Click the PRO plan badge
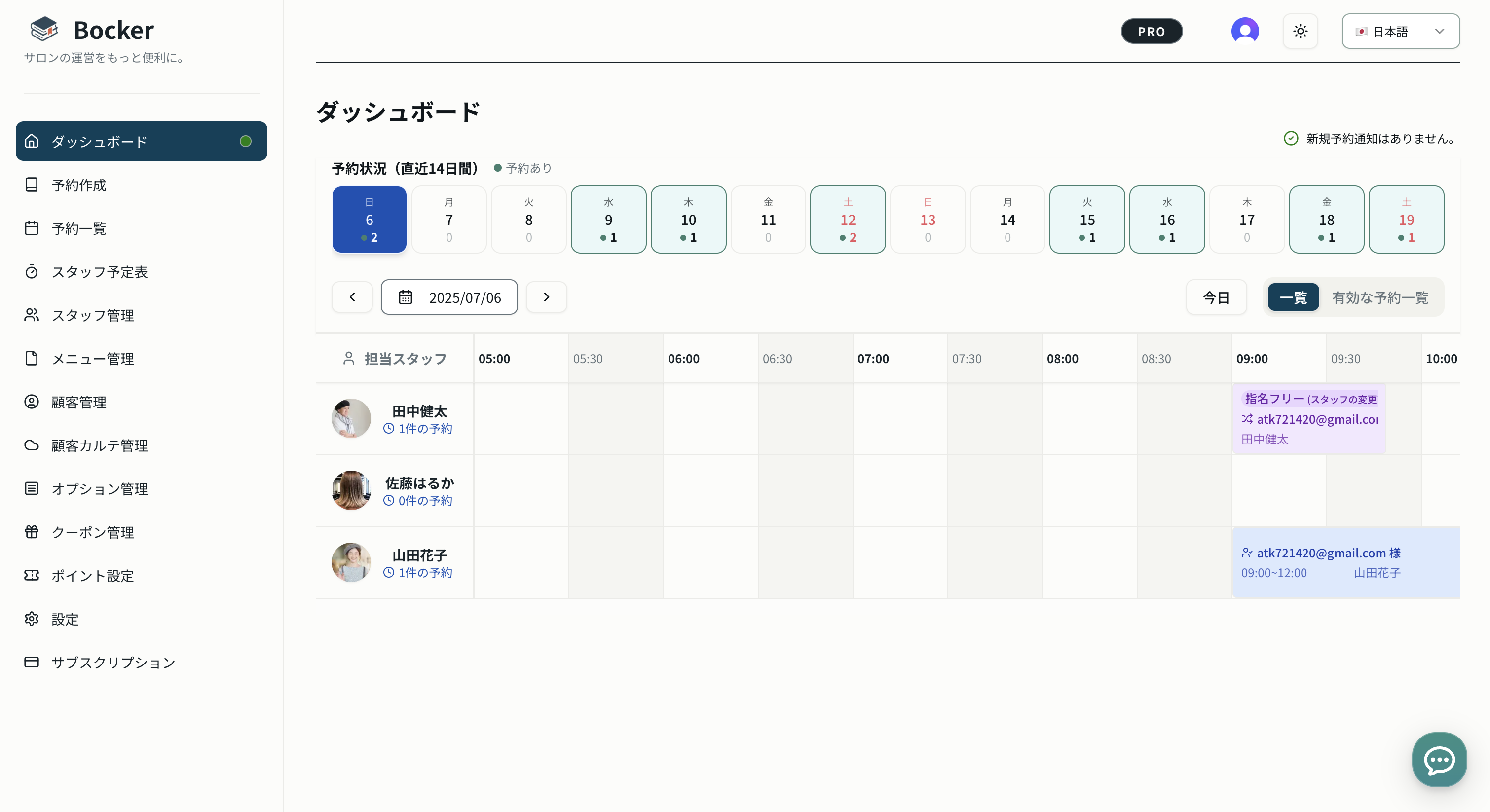 coord(1151,31)
